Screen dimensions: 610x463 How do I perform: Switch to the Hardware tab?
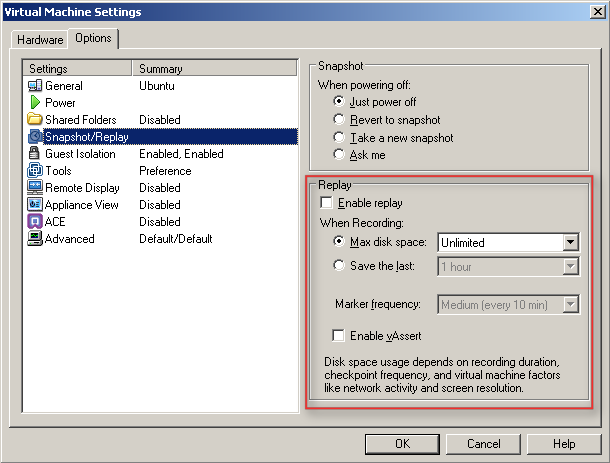[x=41, y=40]
